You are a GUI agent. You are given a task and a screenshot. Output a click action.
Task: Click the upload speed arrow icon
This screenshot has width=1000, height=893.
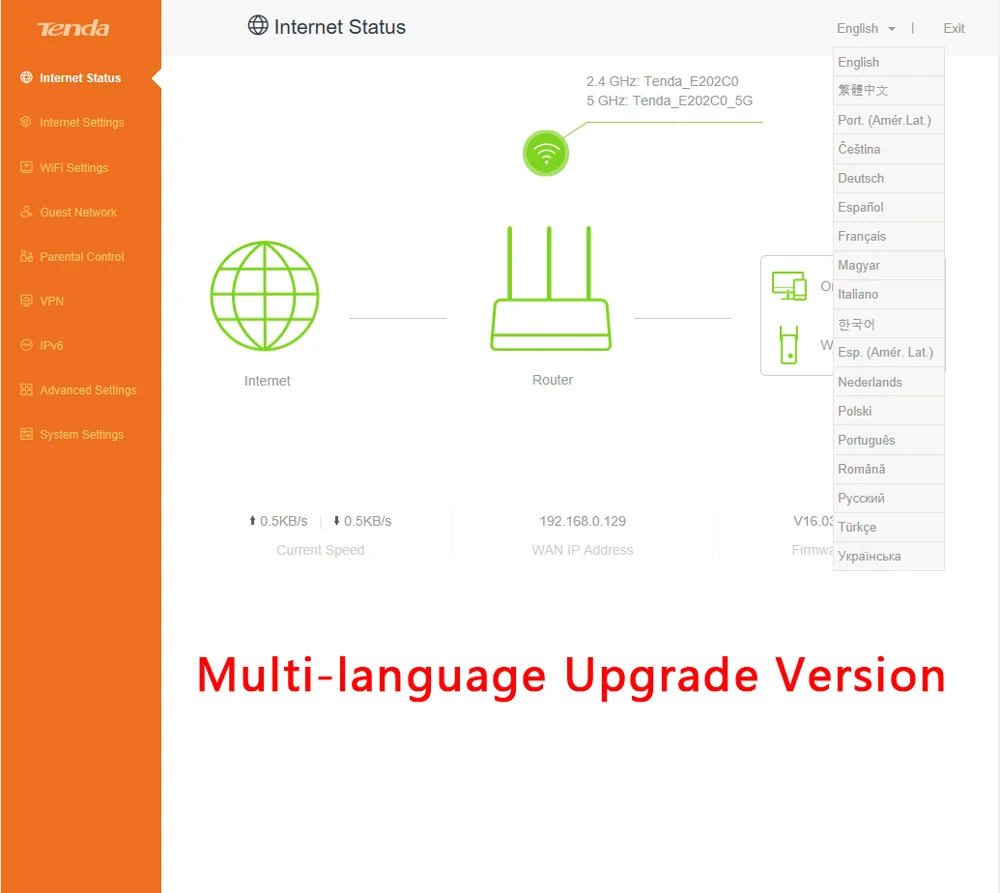tap(253, 521)
